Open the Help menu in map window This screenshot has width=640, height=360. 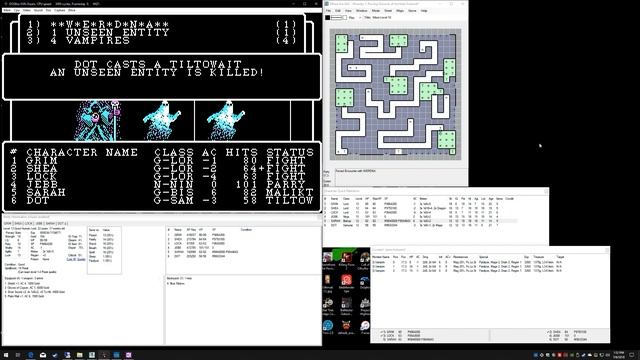[424, 11]
